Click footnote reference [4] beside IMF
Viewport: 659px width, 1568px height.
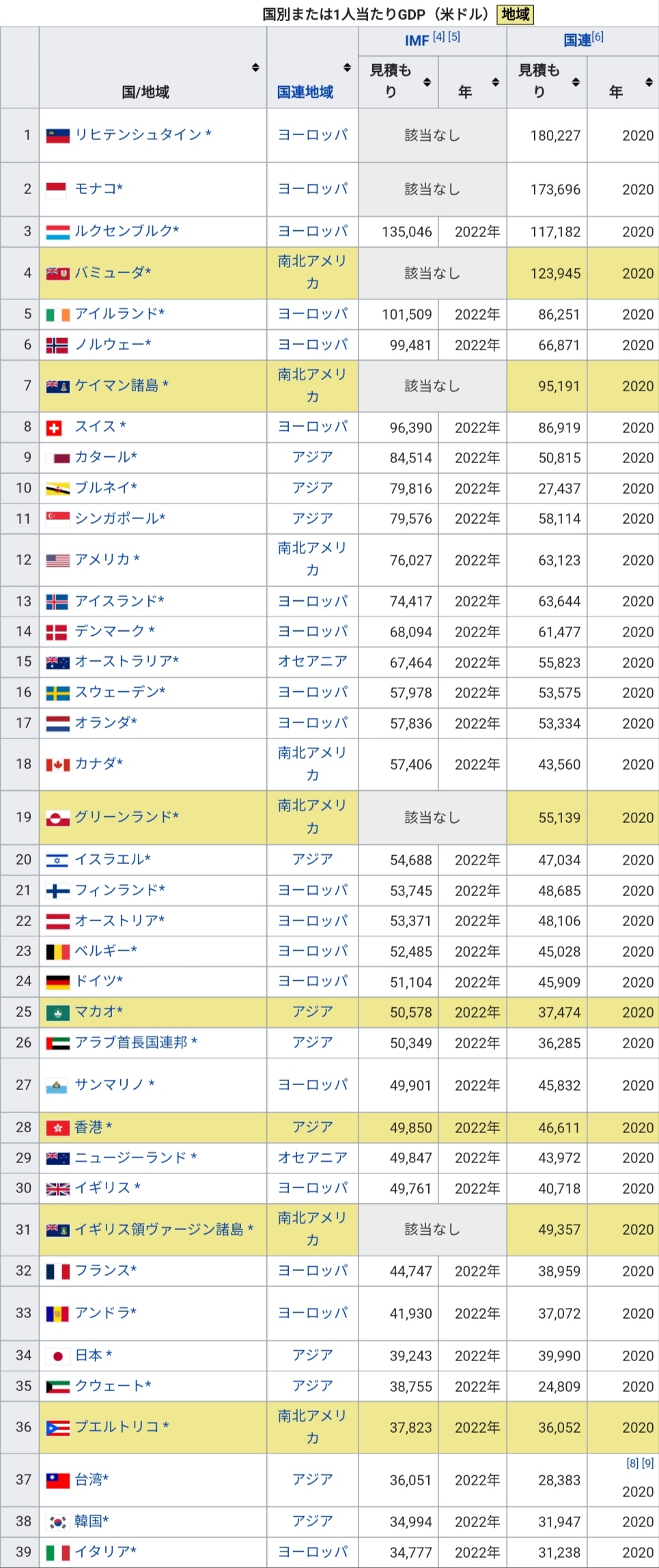pos(438,37)
